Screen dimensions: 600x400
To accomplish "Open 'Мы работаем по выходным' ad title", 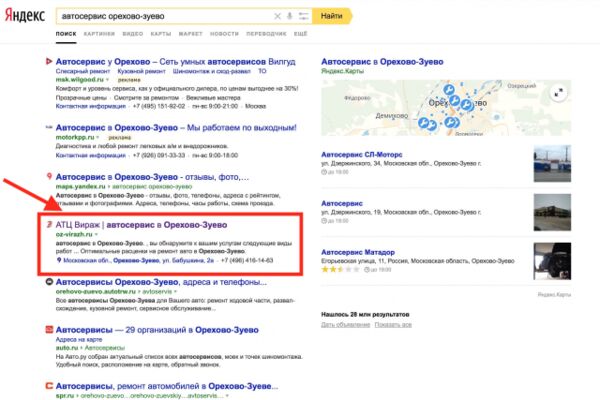I will click(x=176, y=127).
